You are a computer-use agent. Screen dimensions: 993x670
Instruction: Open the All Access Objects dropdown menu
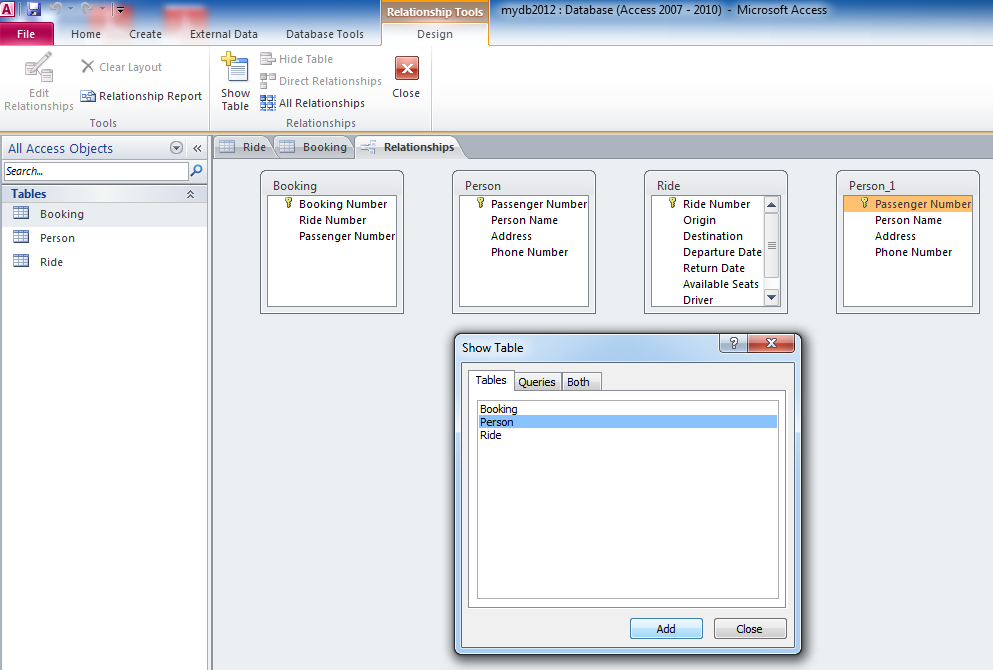point(177,148)
